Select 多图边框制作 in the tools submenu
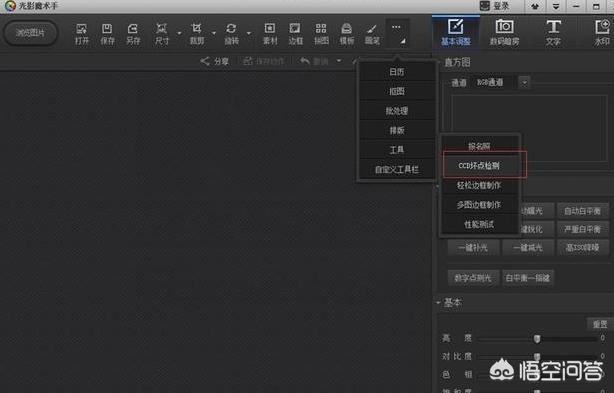This screenshot has height=393, width=614. click(479, 205)
